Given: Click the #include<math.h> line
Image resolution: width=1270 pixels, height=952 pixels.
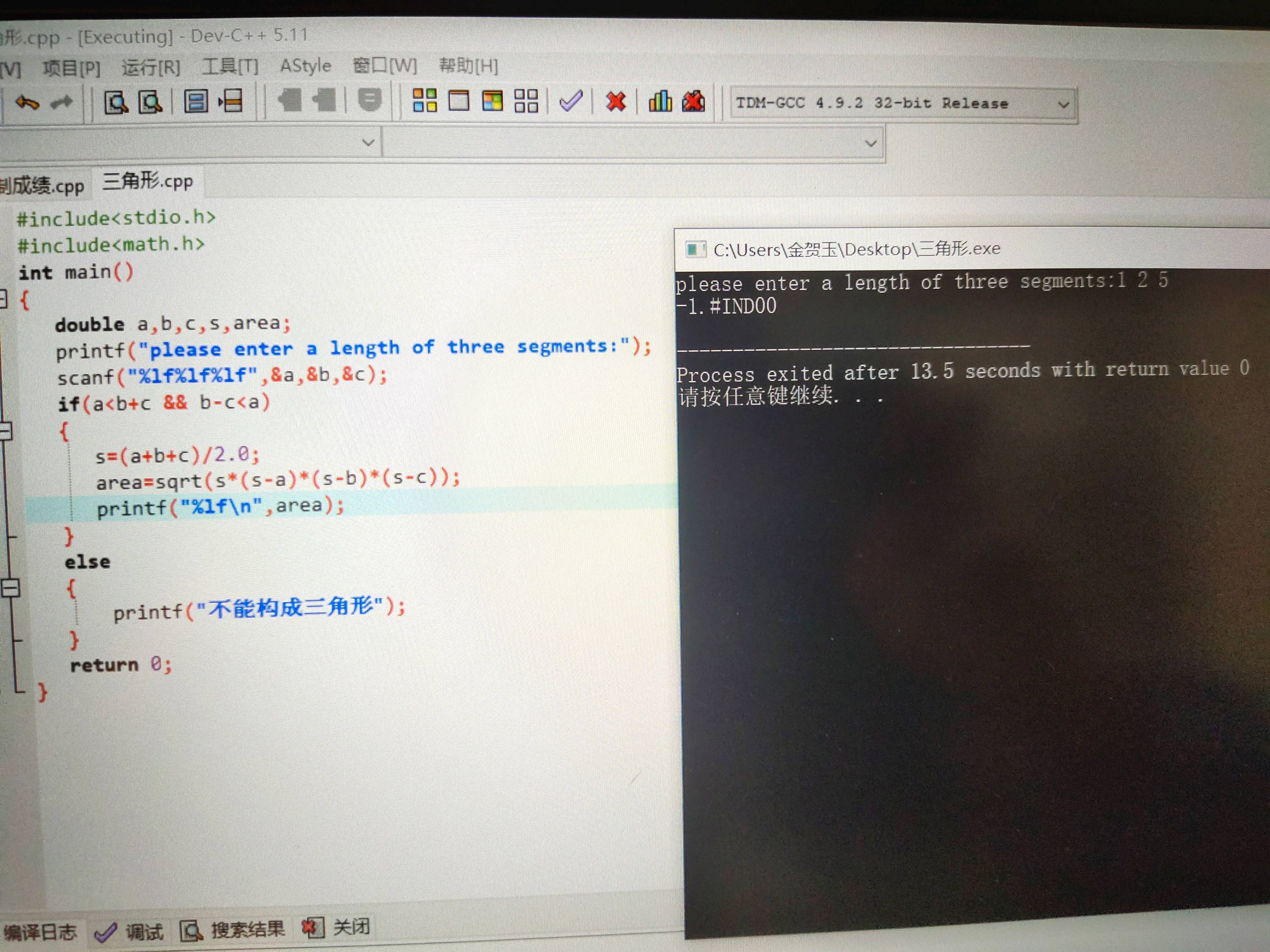Looking at the screenshot, I should click(x=111, y=245).
